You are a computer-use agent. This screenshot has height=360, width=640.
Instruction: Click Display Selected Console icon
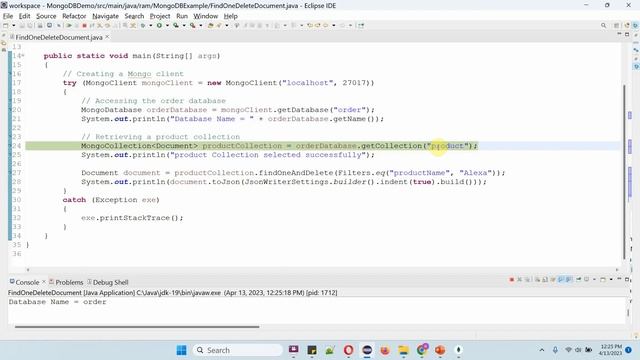[x=587, y=280]
